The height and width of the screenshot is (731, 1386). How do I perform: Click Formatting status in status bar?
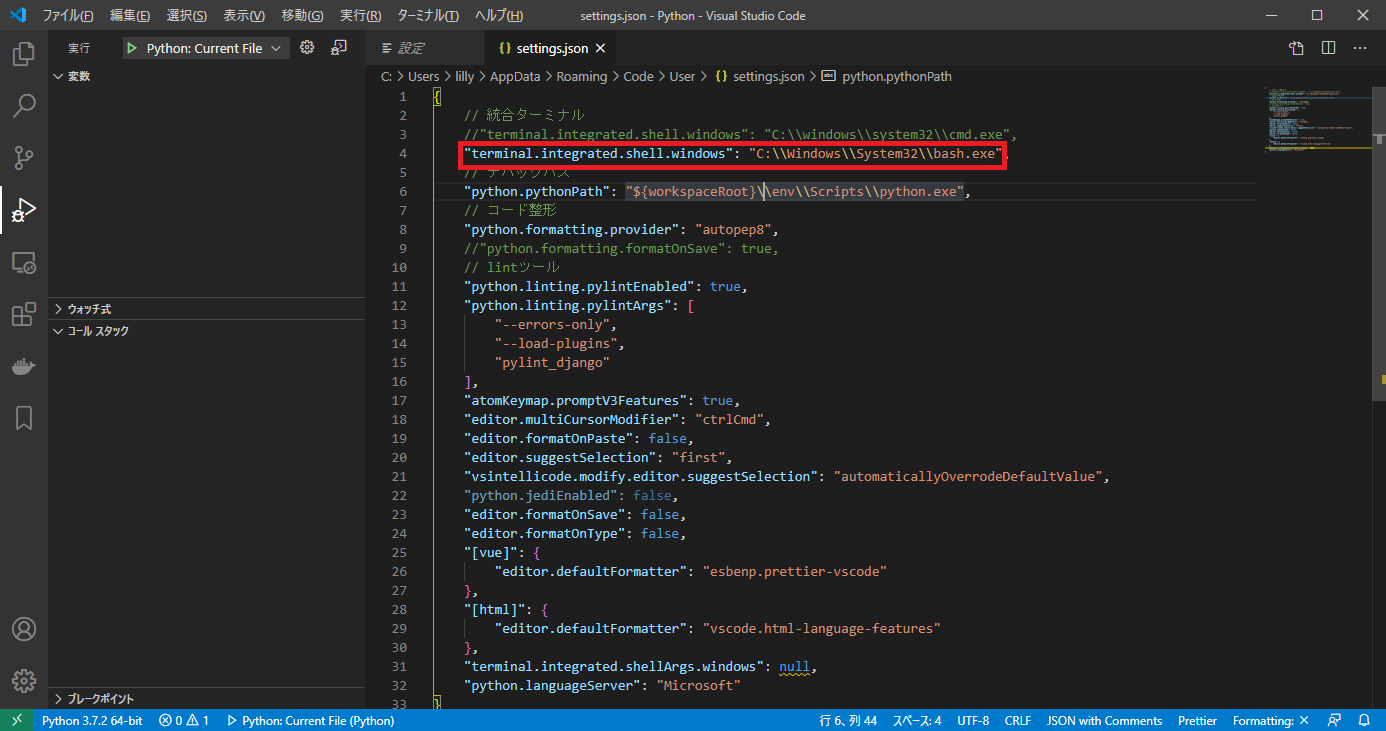click(1270, 720)
